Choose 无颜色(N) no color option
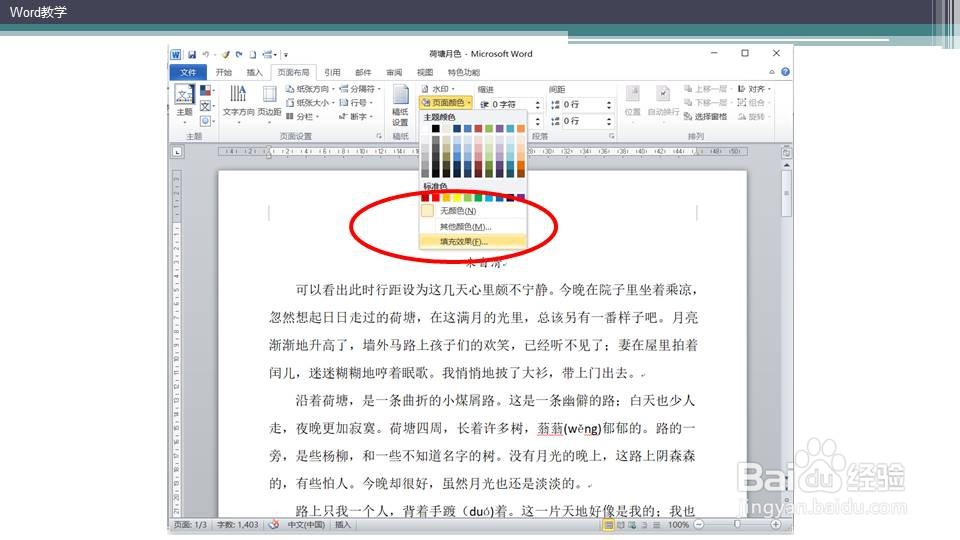Viewport: 960px width, 540px height. [x=473, y=211]
